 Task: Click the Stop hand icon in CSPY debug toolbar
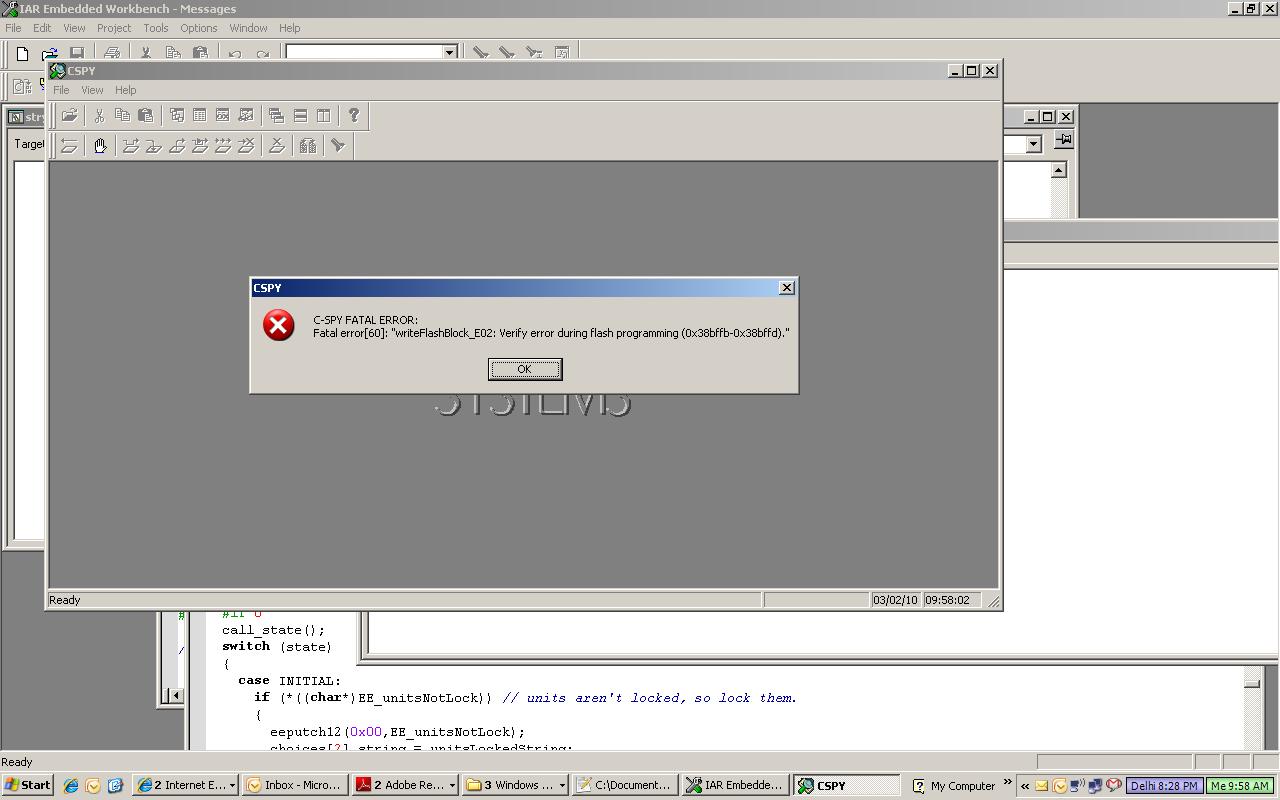point(100,146)
